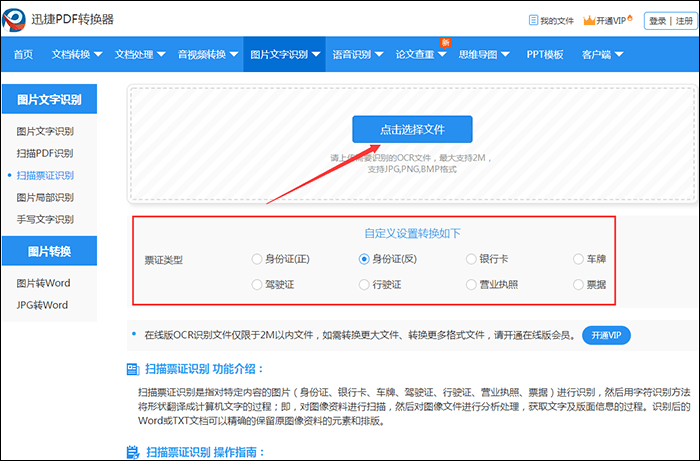The width and height of the screenshot is (700, 461).
Task: Click the striped file upload drop area
Action: [x=412, y=144]
